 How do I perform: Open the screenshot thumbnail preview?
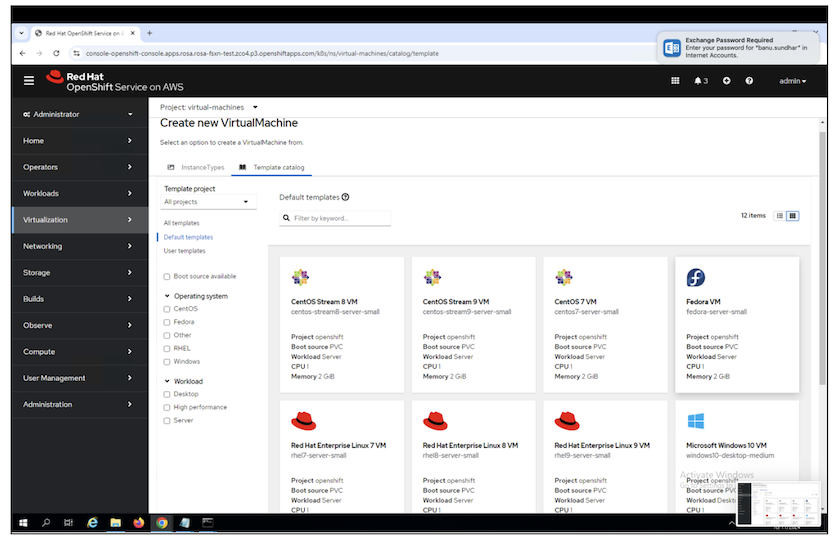click(x=778, y=504)
